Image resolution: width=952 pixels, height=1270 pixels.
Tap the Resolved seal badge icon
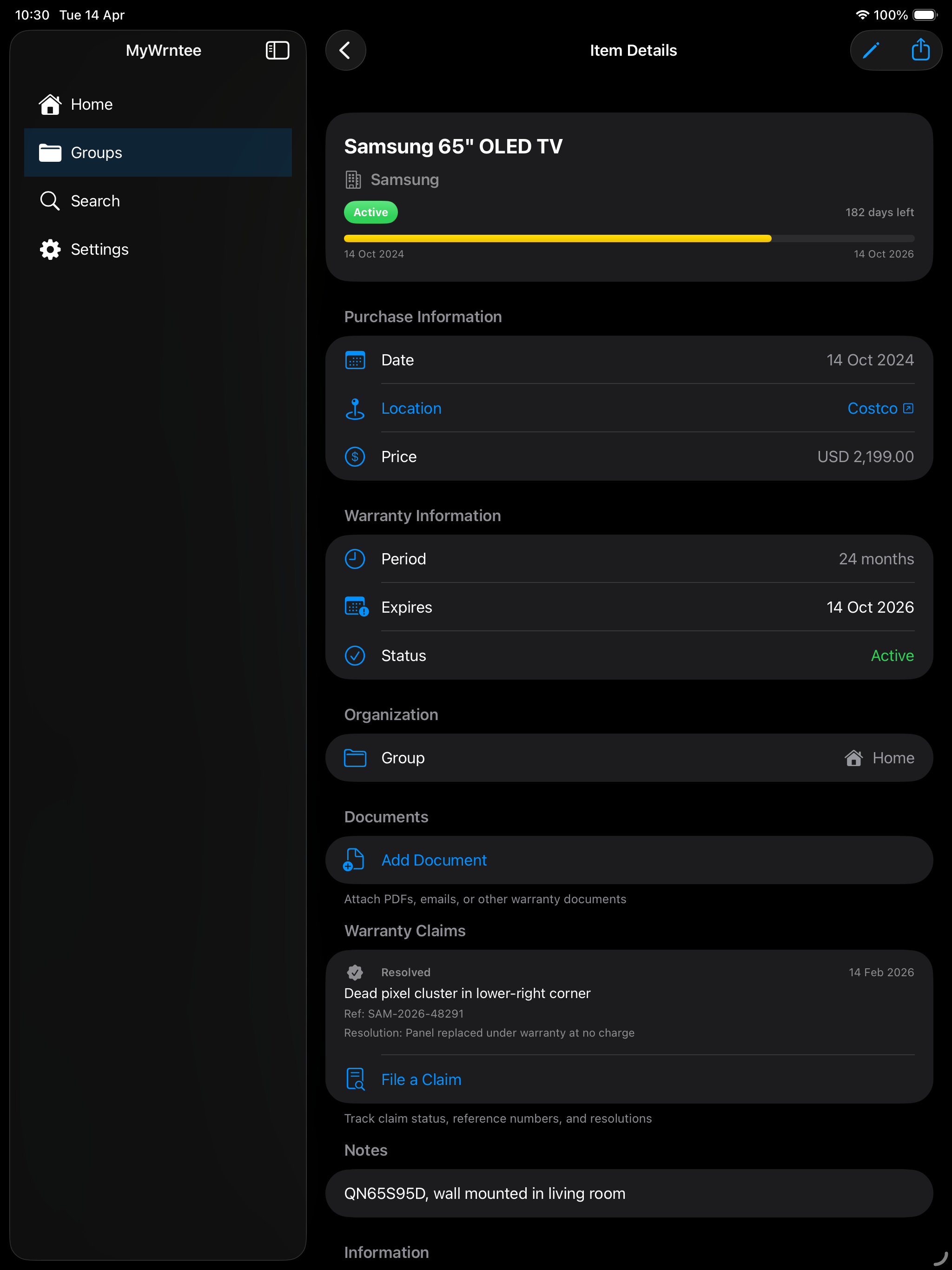click(x=355, y=972)
